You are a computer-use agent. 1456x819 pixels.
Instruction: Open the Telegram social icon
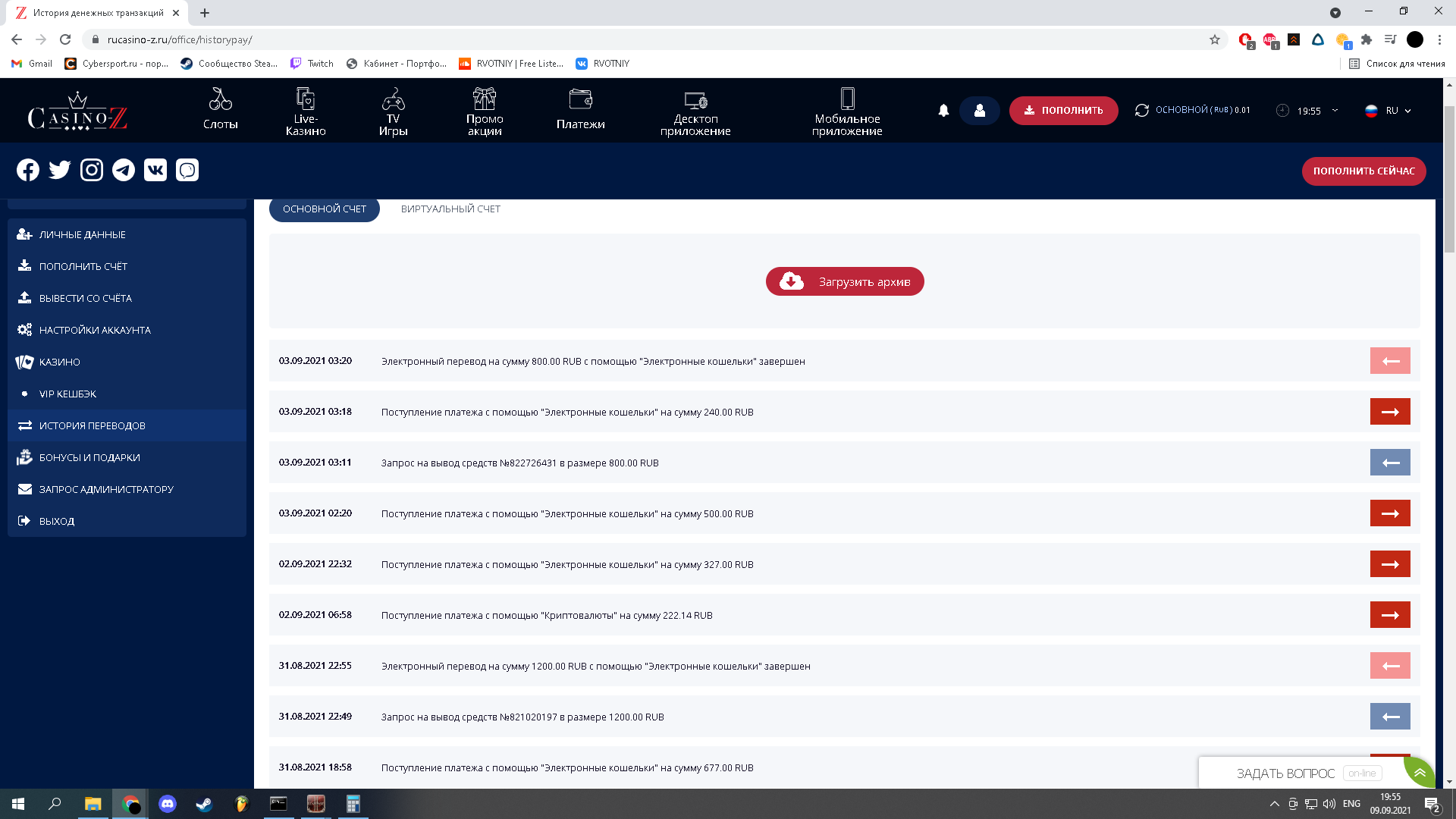[x=124, y=170]
